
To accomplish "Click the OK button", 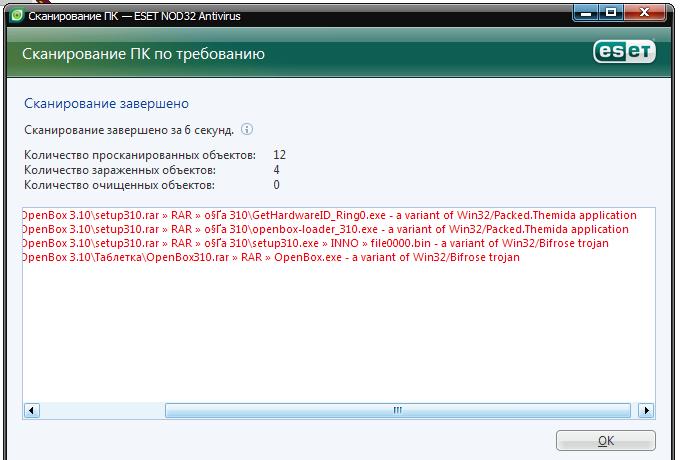I will (605, 440).
